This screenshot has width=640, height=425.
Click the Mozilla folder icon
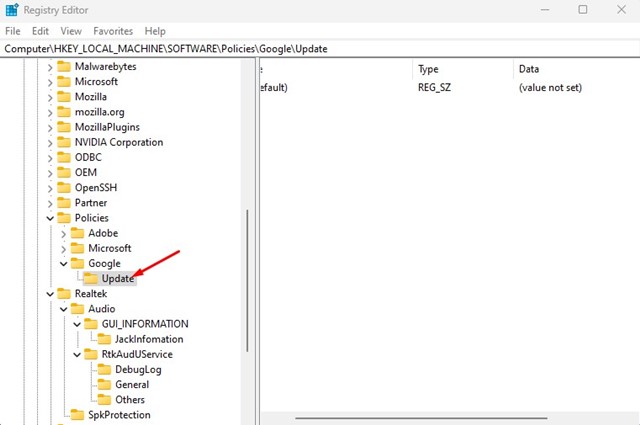(64, 97)
